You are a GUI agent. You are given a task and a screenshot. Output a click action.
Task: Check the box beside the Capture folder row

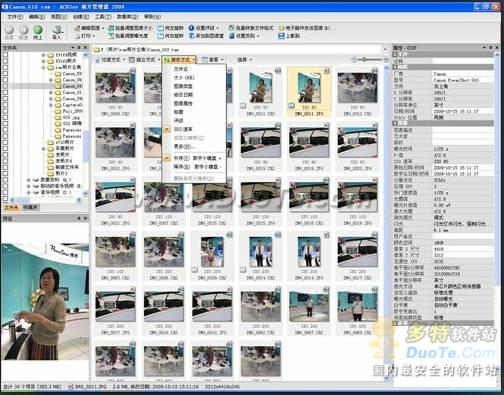point(5,104)
